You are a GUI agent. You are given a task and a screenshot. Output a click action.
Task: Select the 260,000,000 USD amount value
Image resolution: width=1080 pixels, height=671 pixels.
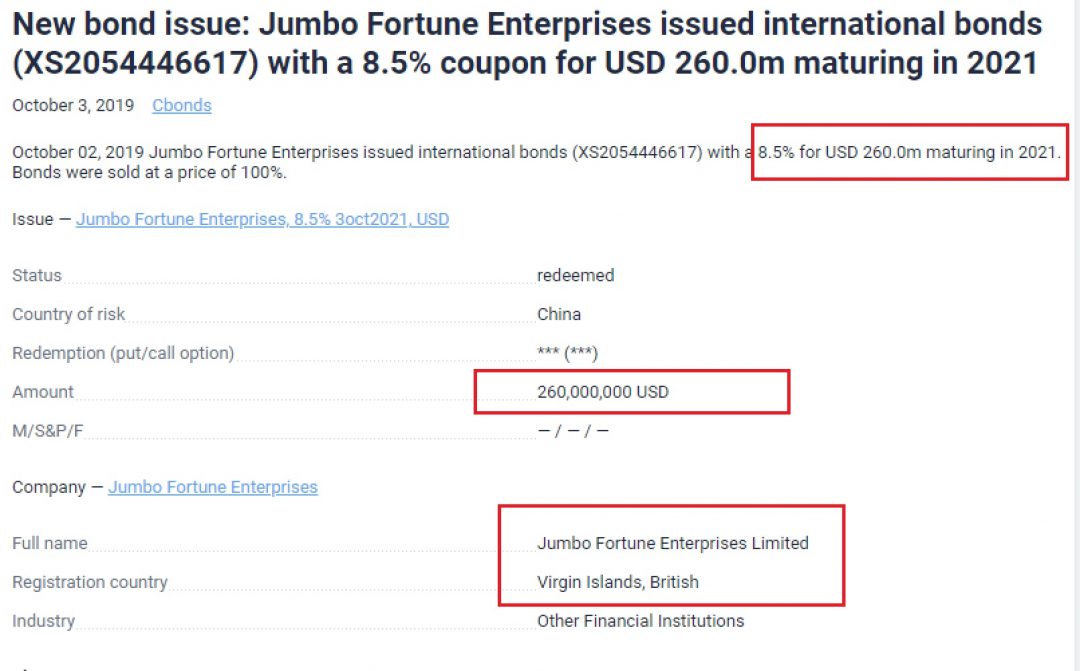pos(602,392)
